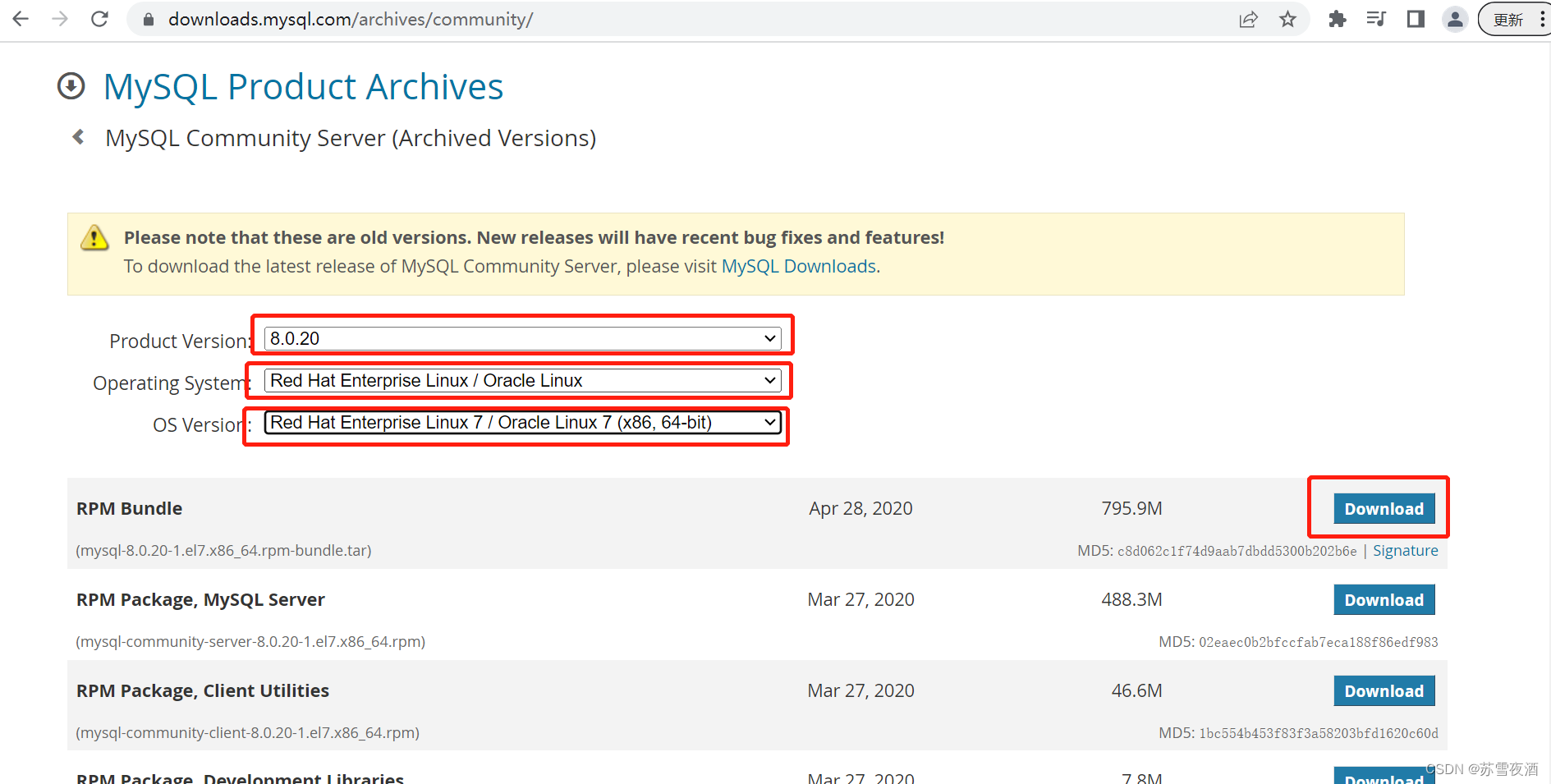This screenshot has width=1551, height=784.
Task: Click the RPM Bundle MD5 checksum text
Action: 1217,551
